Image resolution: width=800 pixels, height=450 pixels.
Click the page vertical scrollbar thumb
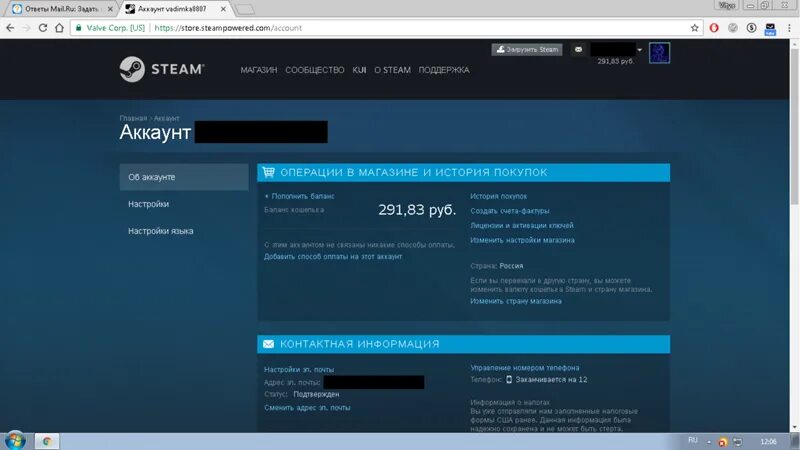coord(794,128)
